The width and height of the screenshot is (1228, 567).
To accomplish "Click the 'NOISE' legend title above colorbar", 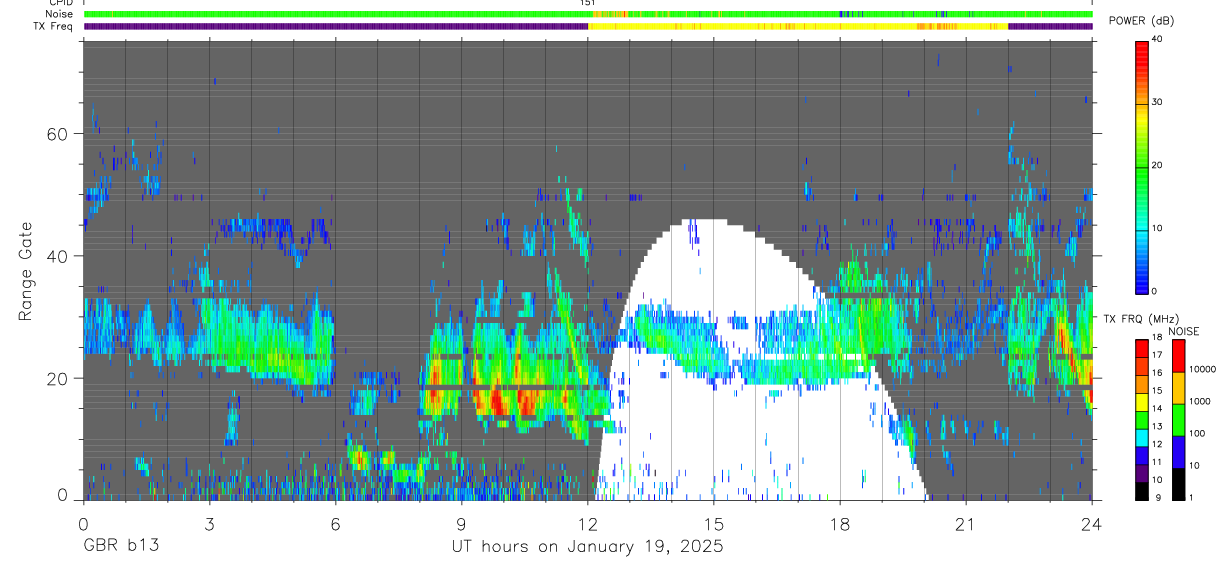I will click(x=1184, y=331).
